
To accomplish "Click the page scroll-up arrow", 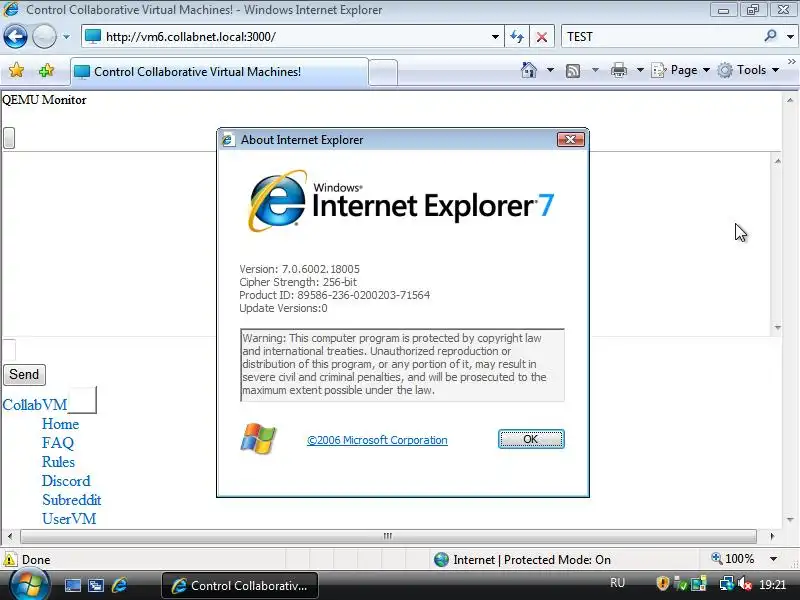I will (790, 101).
